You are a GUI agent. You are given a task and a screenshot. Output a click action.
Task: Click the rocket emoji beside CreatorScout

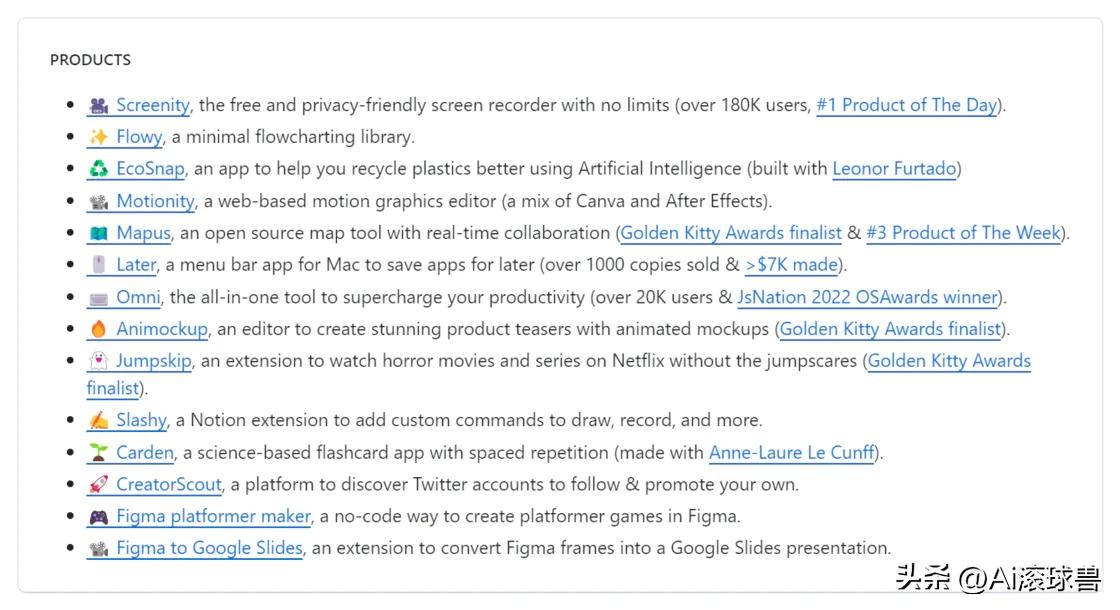point(98,485)
